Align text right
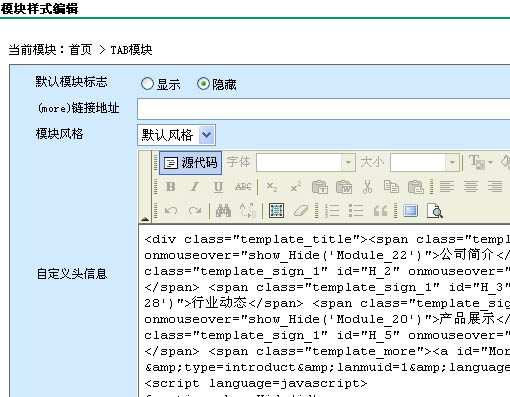 495,187
